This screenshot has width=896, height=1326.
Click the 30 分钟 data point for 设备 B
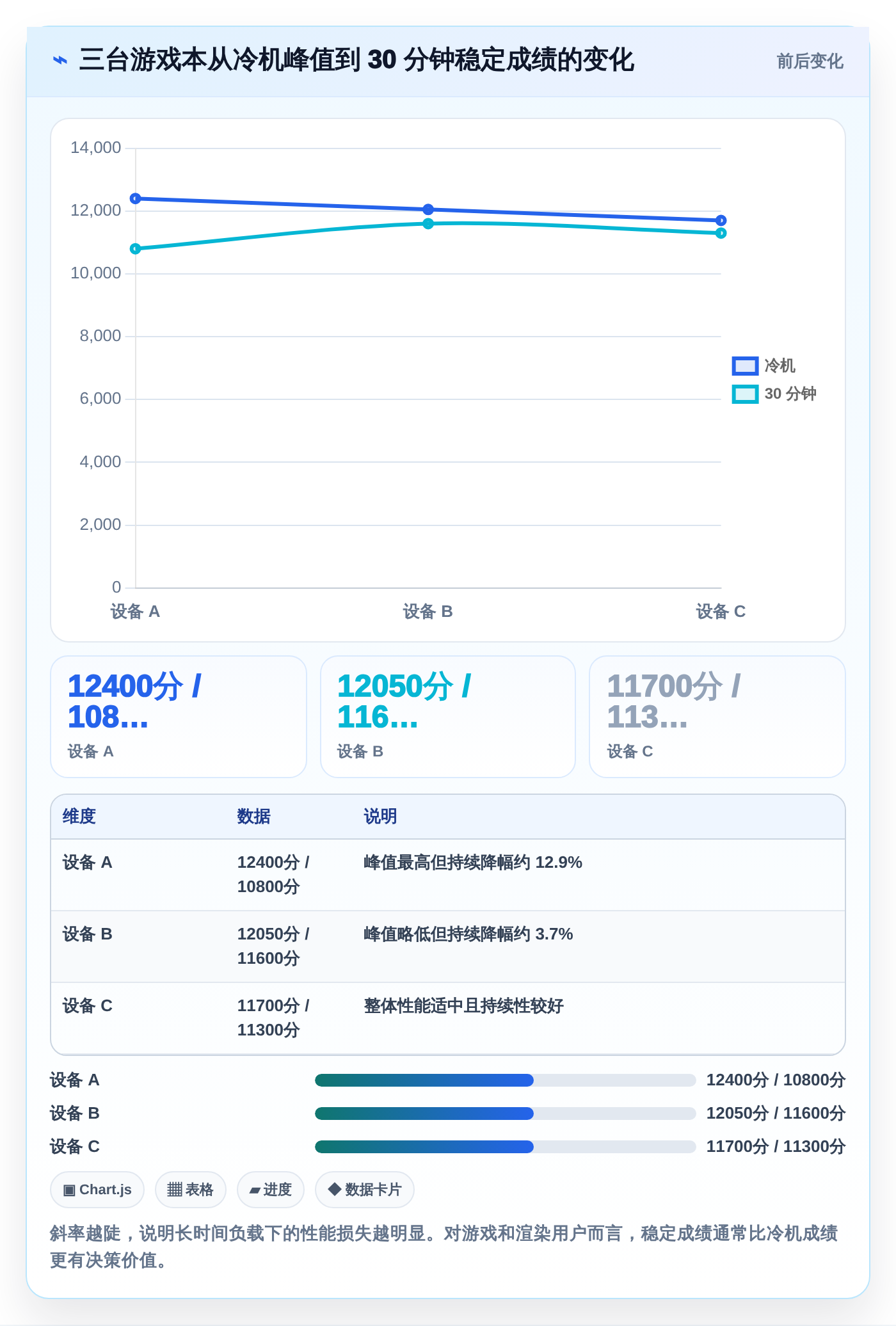tap(428, 223)
